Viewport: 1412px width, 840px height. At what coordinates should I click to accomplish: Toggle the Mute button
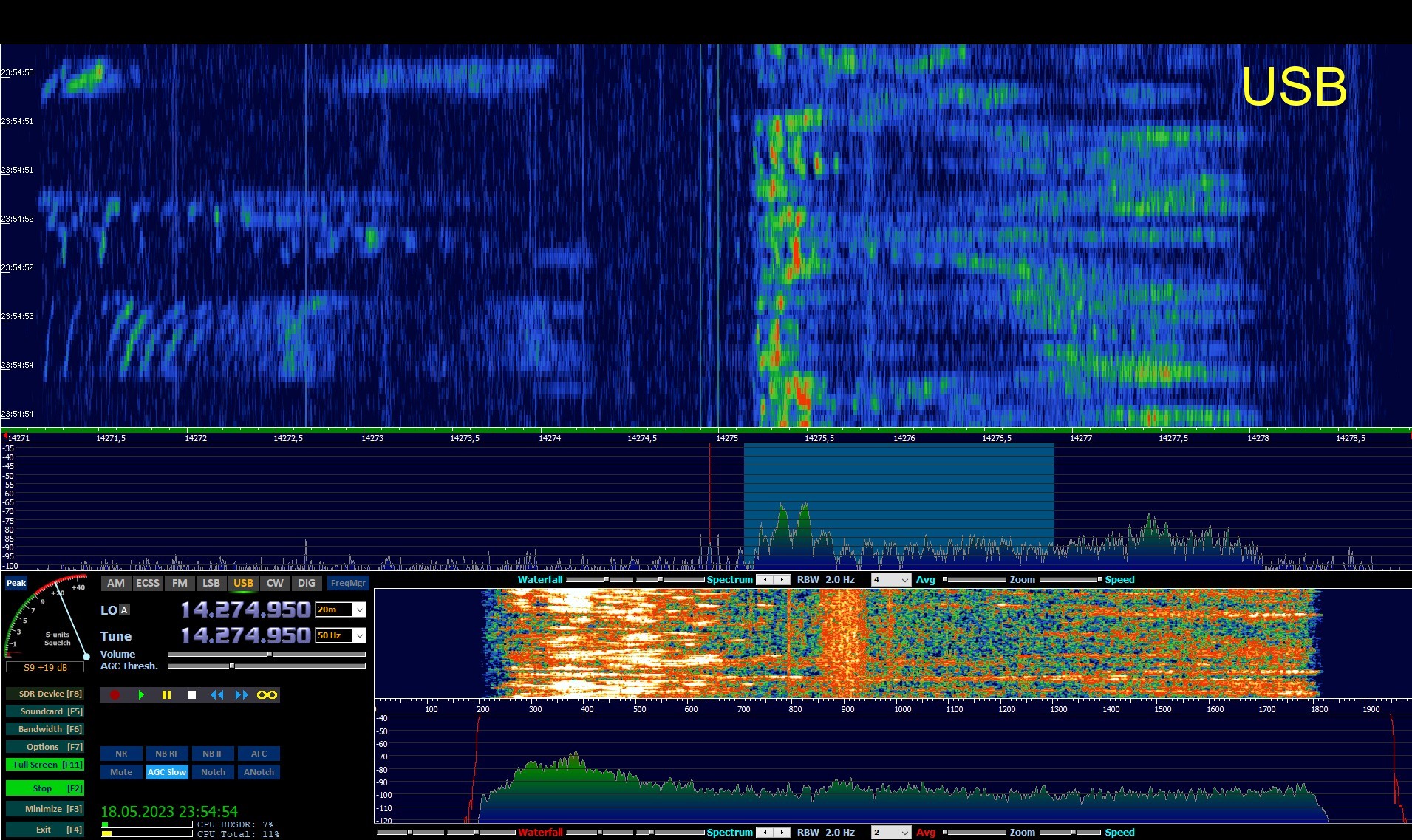[x=121, y=772]
